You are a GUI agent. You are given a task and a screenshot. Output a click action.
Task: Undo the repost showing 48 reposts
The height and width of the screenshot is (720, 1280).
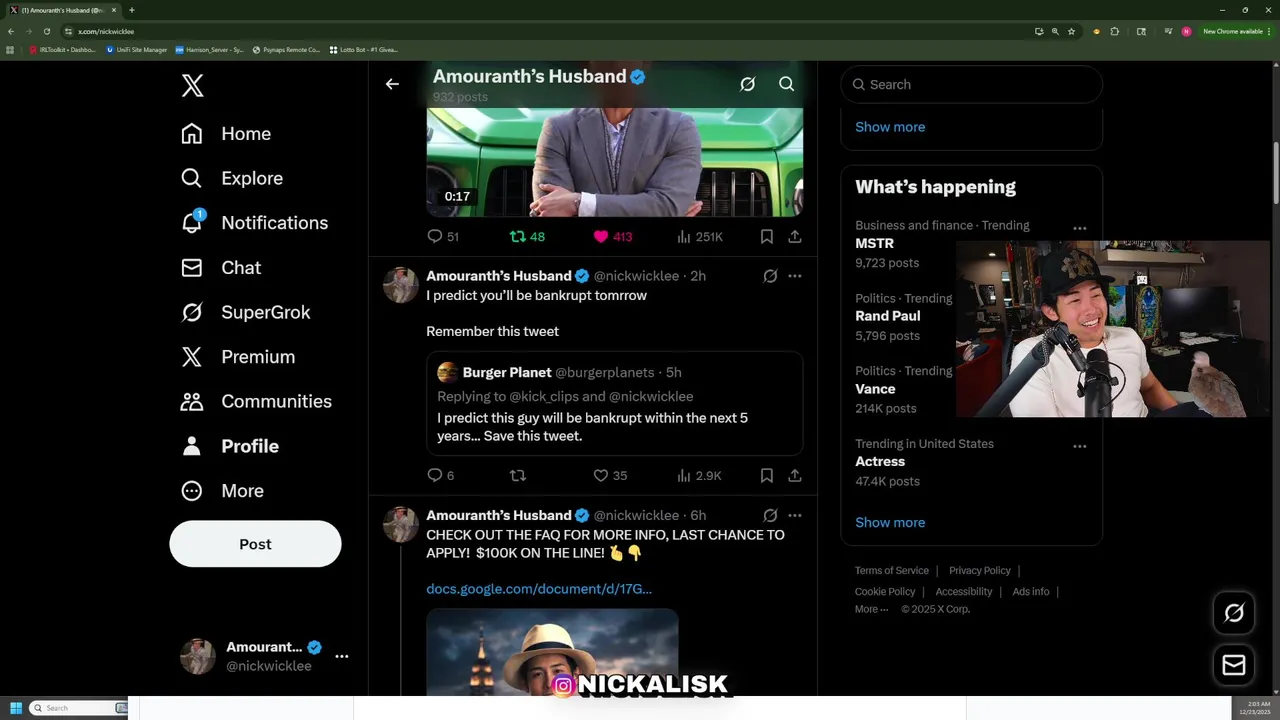pyautogui.click(x=527, y=237)
